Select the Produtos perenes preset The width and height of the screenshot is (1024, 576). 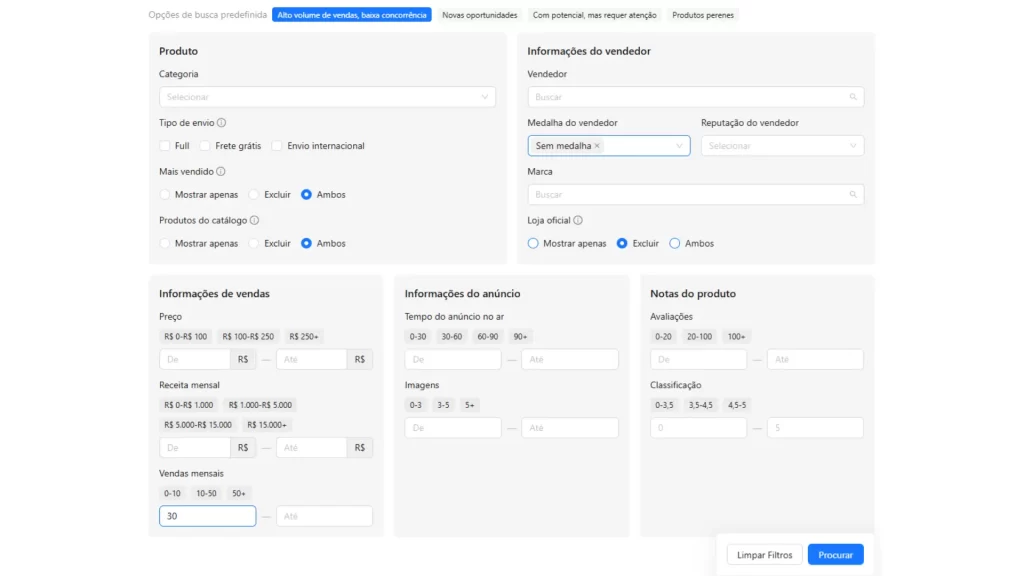[x=703, y=15]
